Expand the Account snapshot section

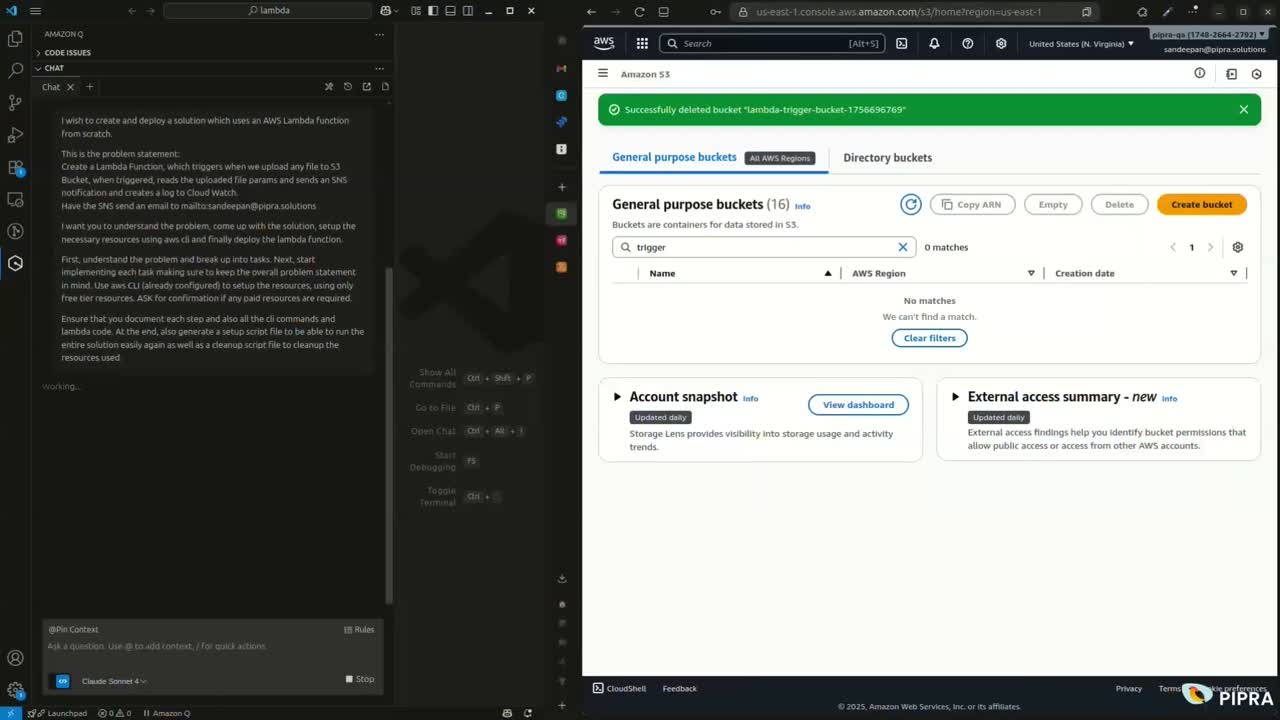pos(617,397)
